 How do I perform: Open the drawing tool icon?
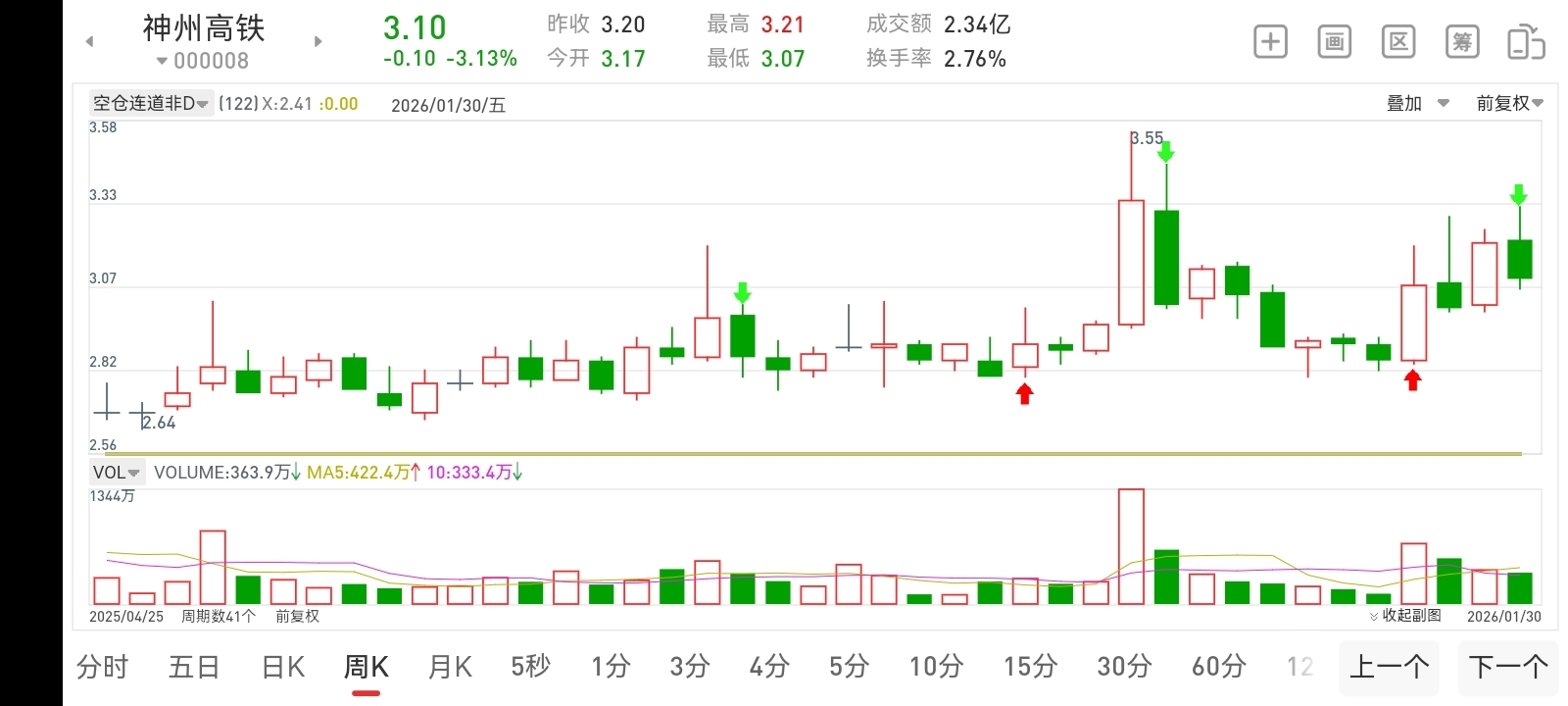click(x=1335, y=42)
